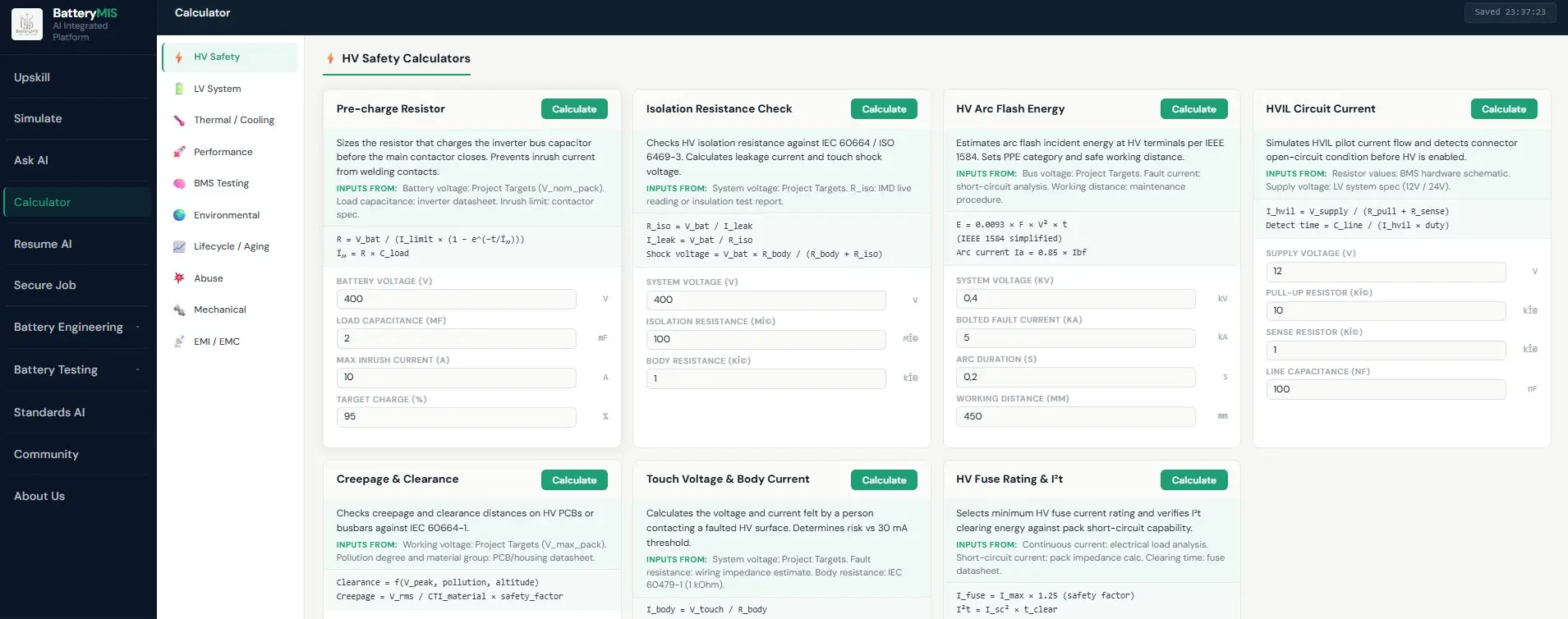Edit the Body Resistance field

766,378
